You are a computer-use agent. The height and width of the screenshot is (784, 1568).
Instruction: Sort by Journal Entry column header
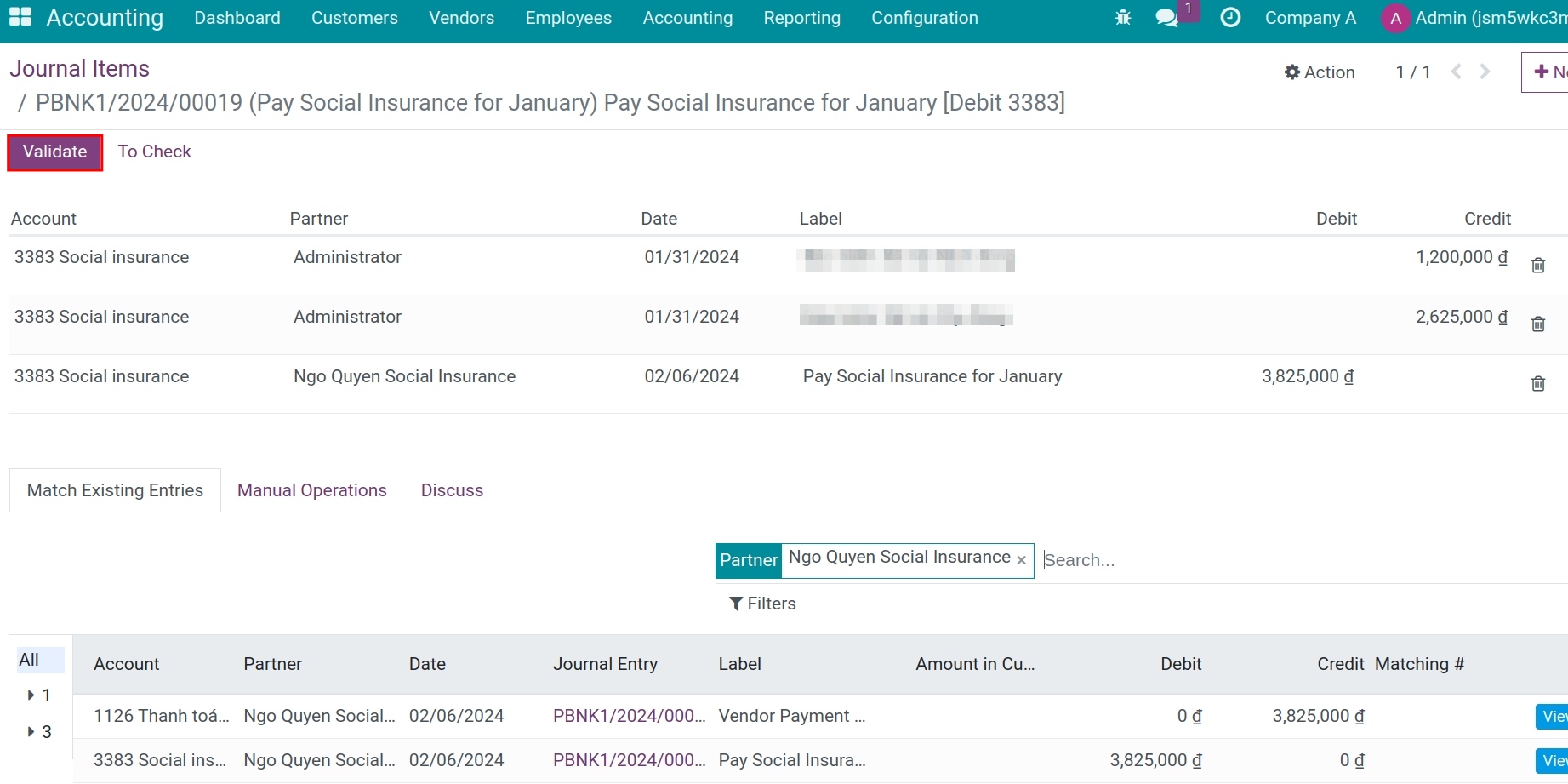point(605,664)
